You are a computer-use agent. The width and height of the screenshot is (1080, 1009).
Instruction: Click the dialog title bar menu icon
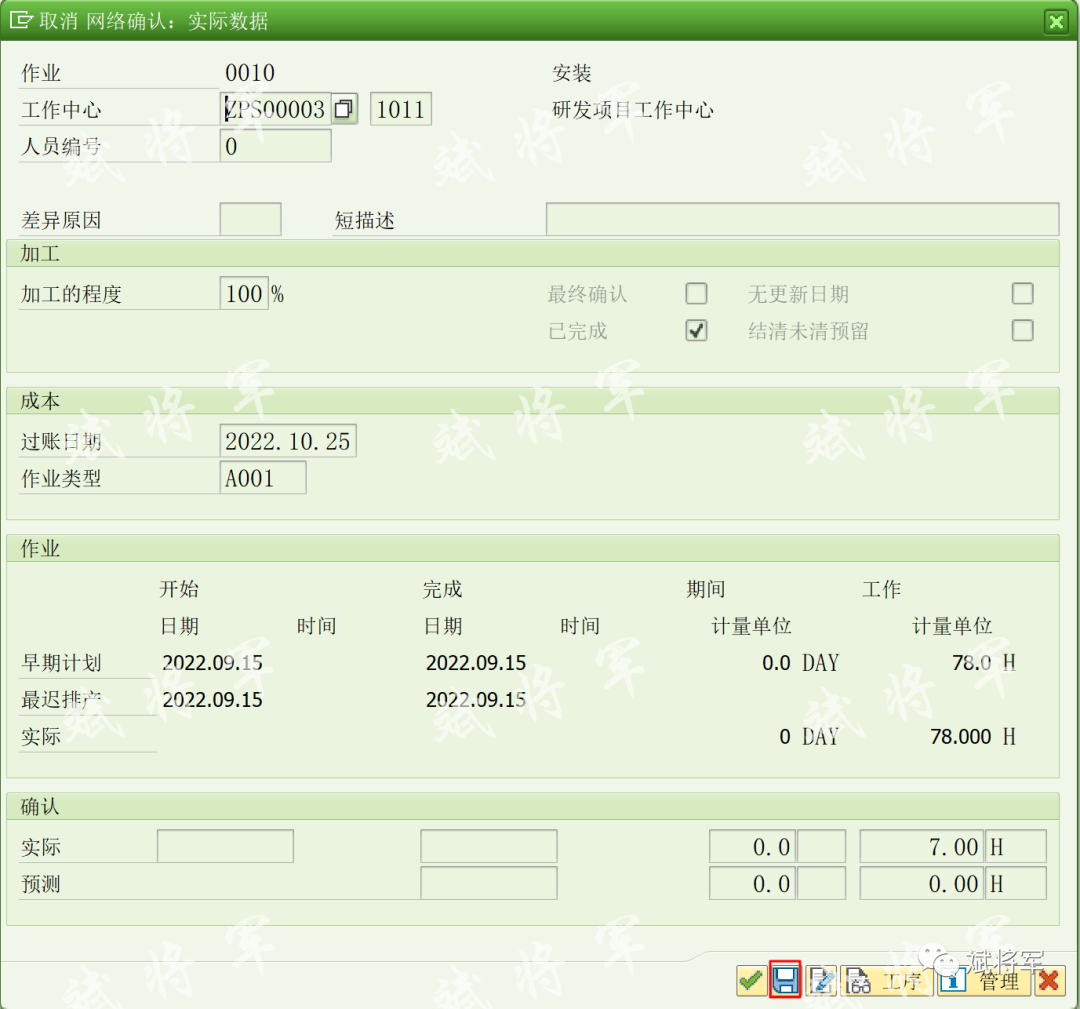21,20
